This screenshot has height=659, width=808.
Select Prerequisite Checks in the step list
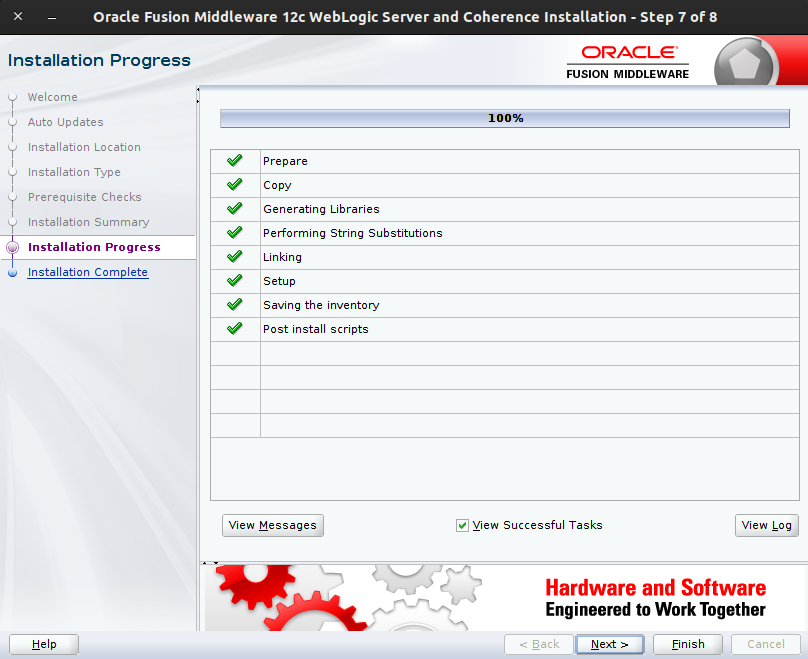84,197
